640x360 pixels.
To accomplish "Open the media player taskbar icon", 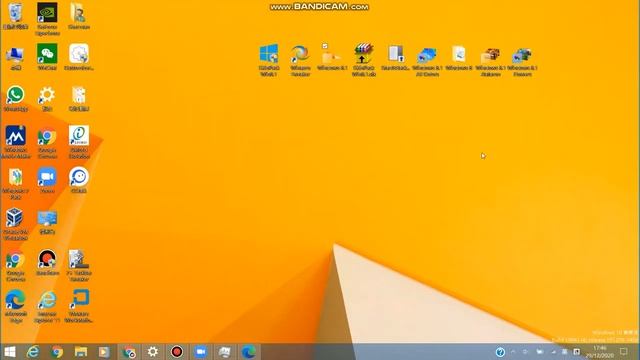I will coord(104,352).
